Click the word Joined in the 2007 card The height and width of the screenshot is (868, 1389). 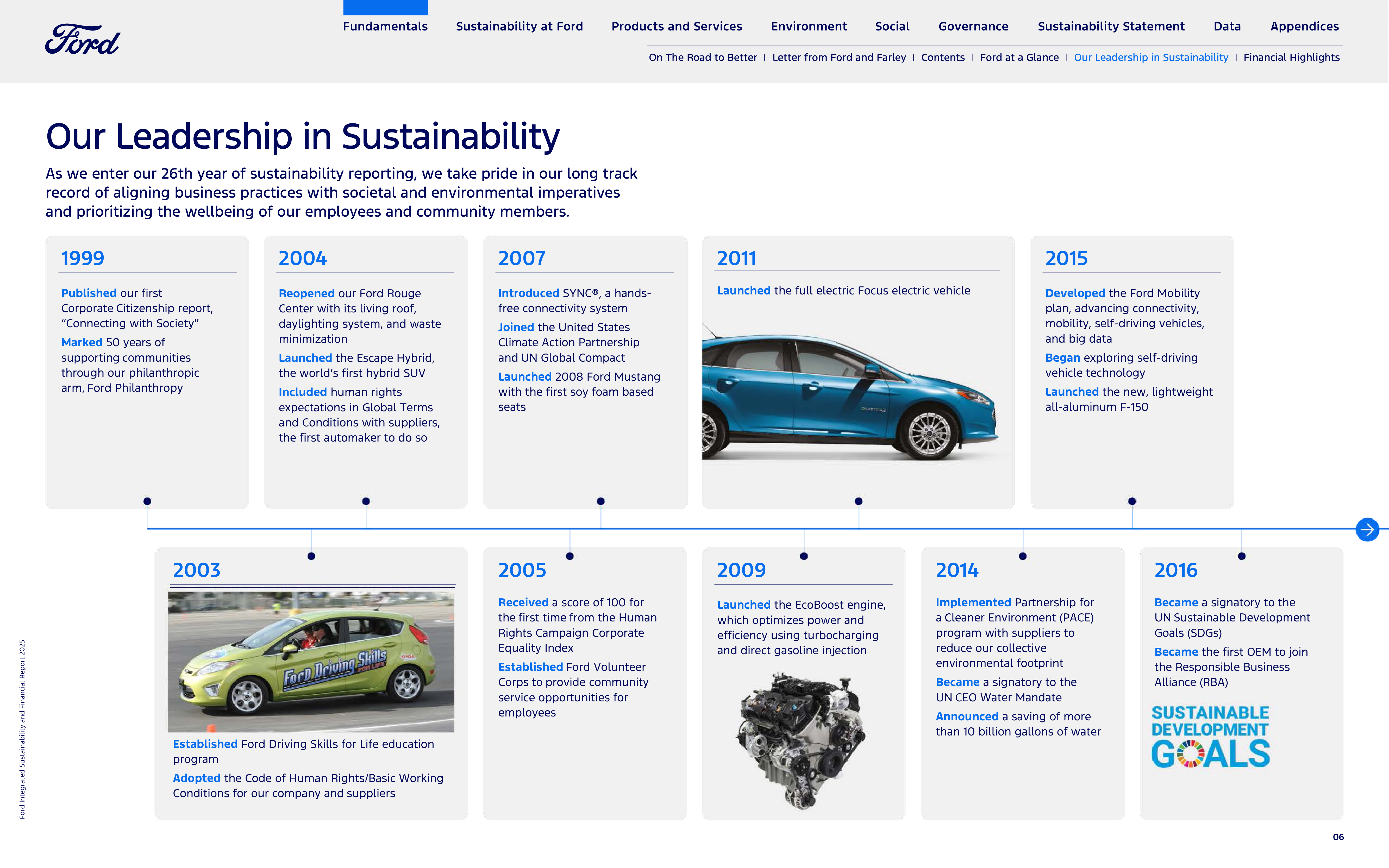[516, 327]
